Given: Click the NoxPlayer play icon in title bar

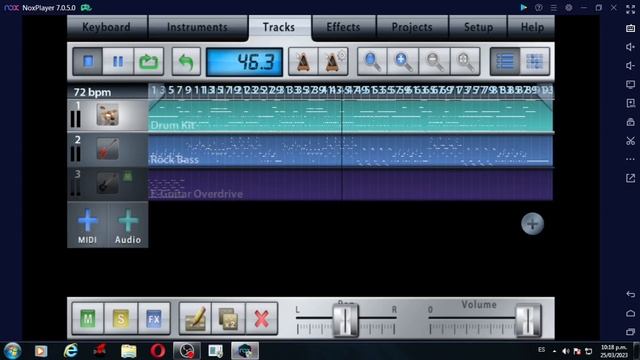Looking at the screenshot, I should (x=523, y=7).
